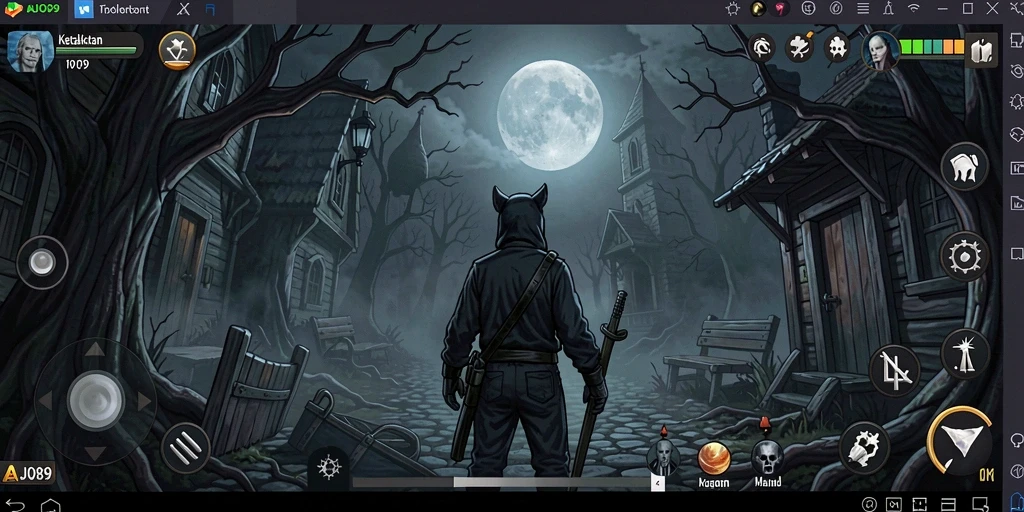The height and width of the screenshot is (512, 1024).
Task: Hit the large arrow attack button
Action: coord(960,440)
